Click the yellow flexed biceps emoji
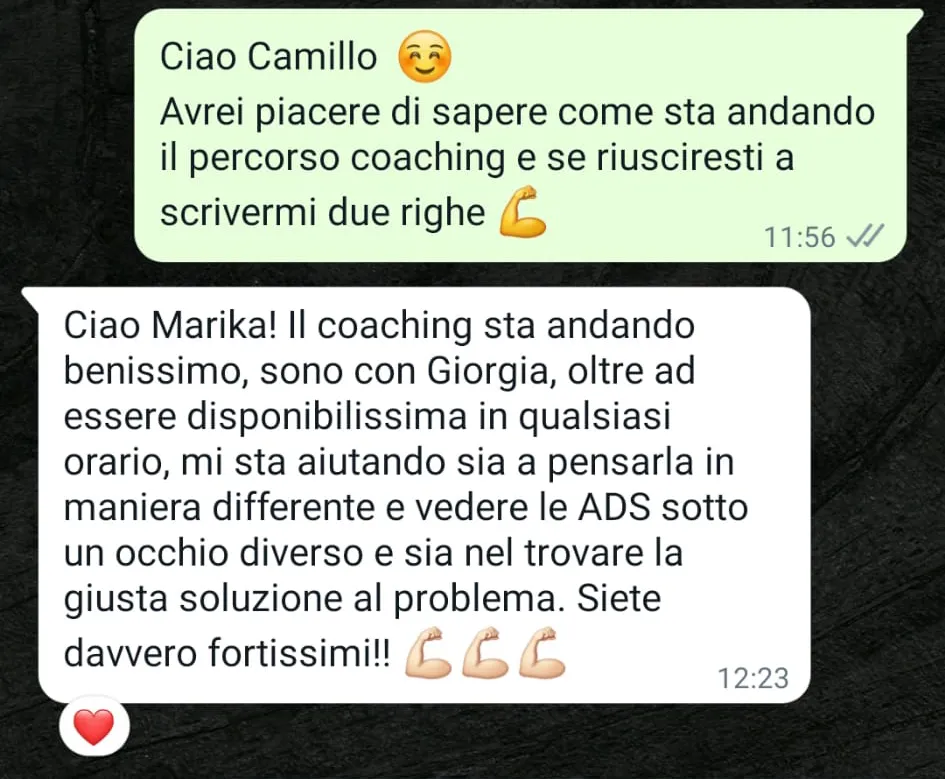This screenshot has width=945, height=779. [523, 213]
